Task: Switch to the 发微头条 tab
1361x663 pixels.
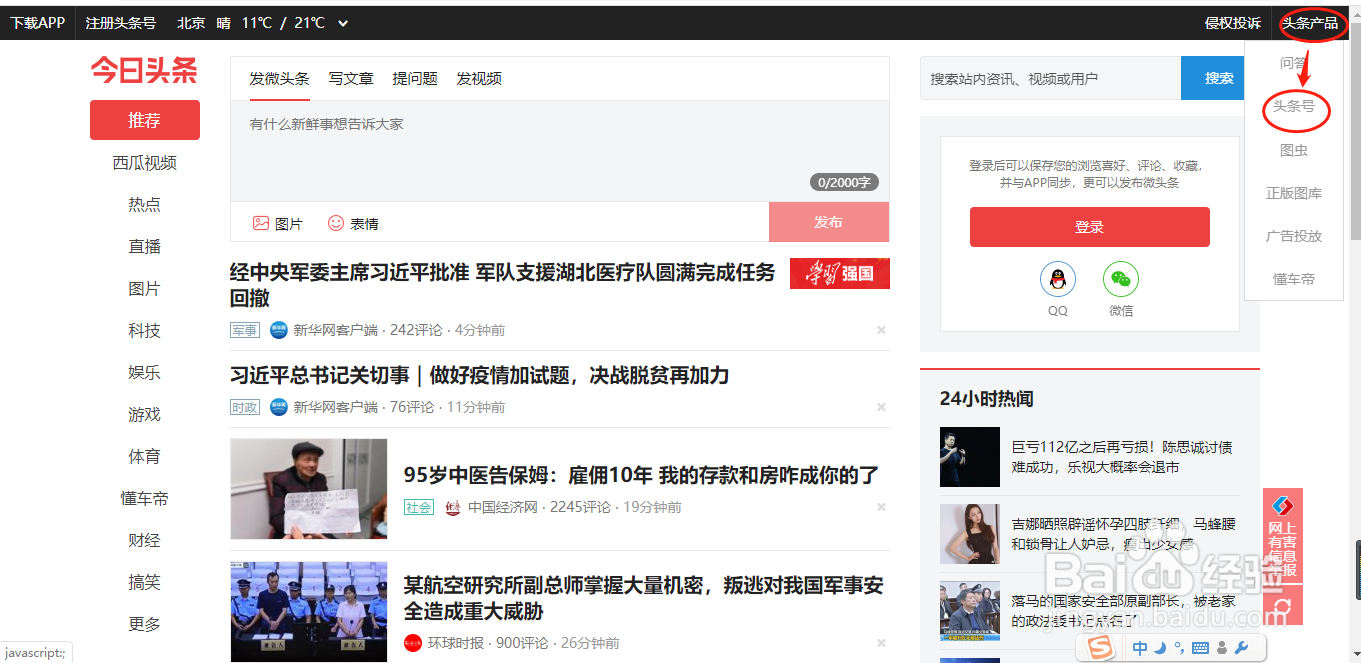Action: 280,78
